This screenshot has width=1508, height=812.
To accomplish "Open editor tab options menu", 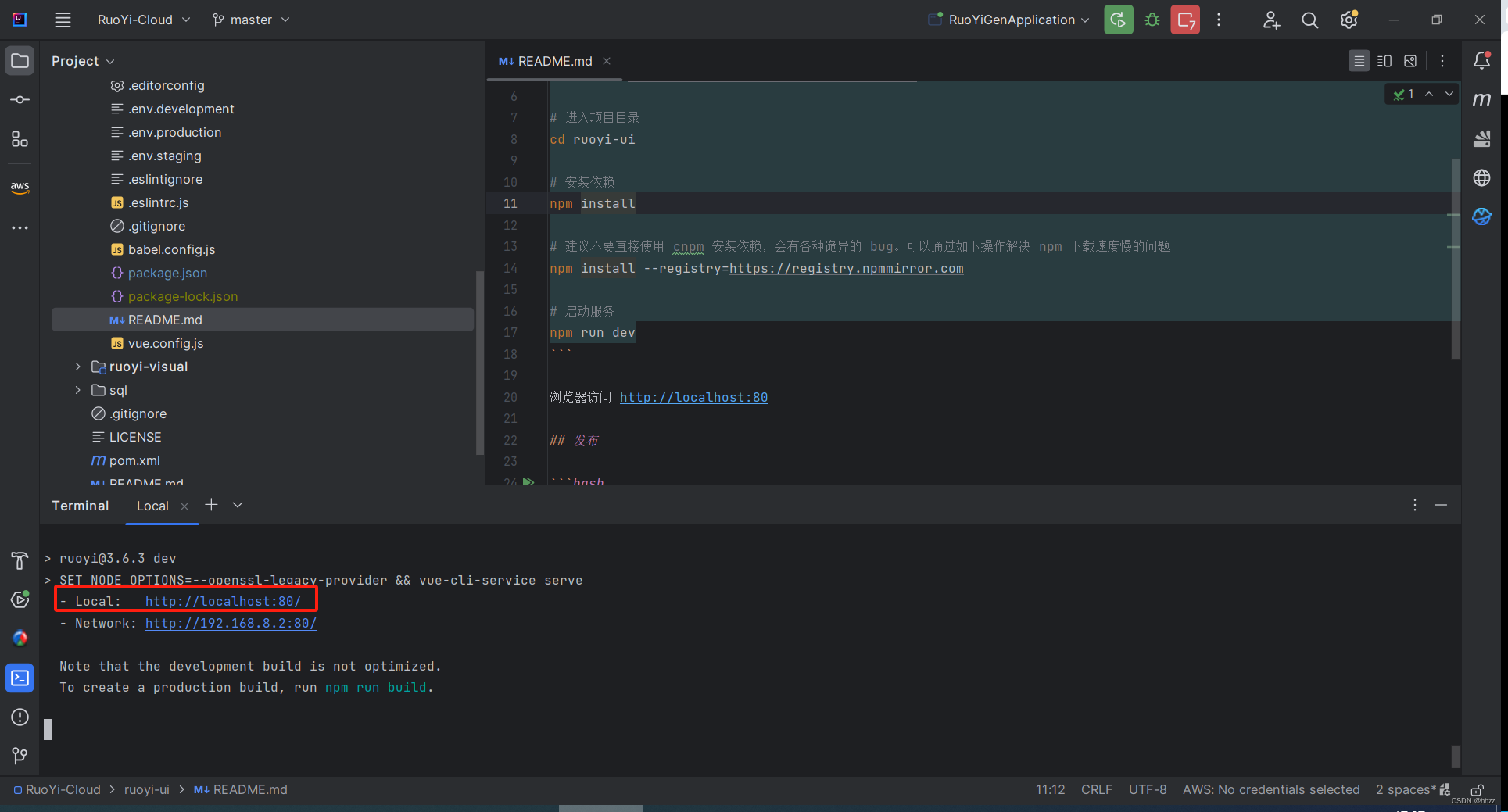I will (1442, 61).
